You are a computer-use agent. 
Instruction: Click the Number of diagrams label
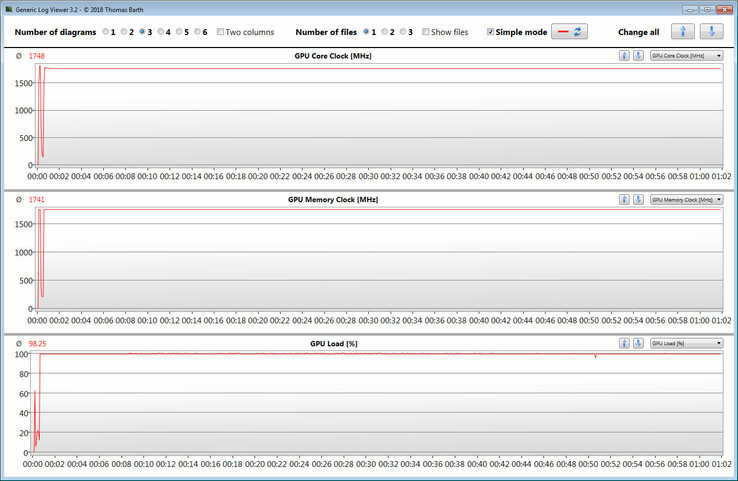click(x=55, y=32)
